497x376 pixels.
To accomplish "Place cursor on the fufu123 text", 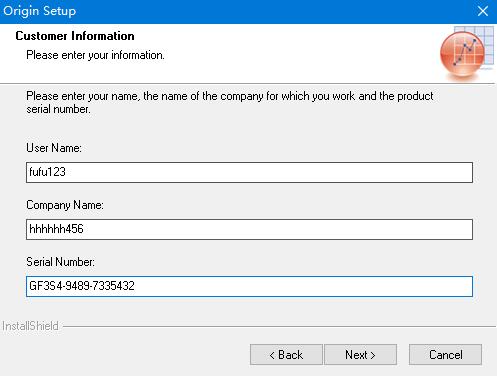I will tap(47, 172).
